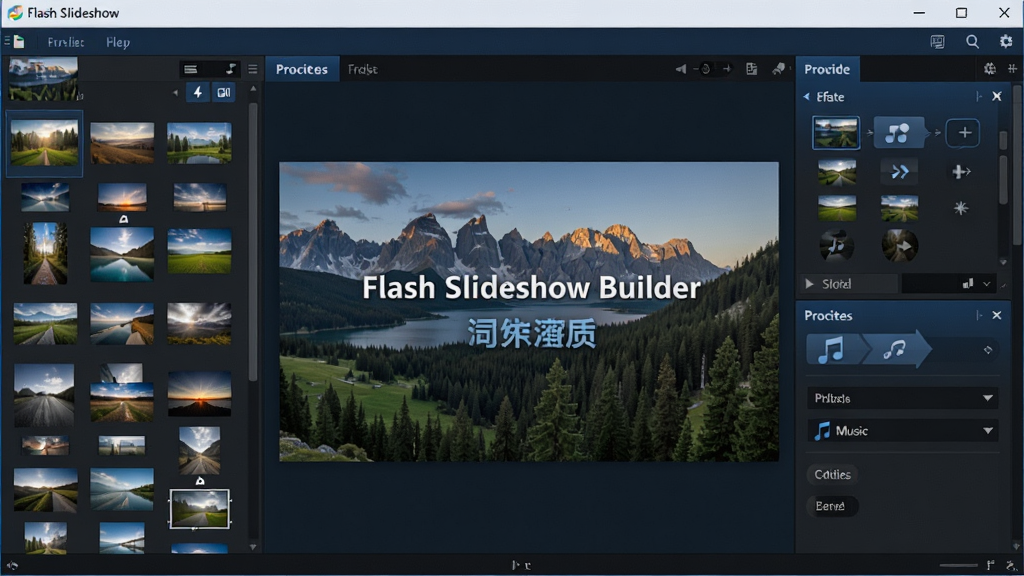Screen dimensions: 1024x576
Task: Click the page layout icon above preview
Action: click(x=752, y=69)
